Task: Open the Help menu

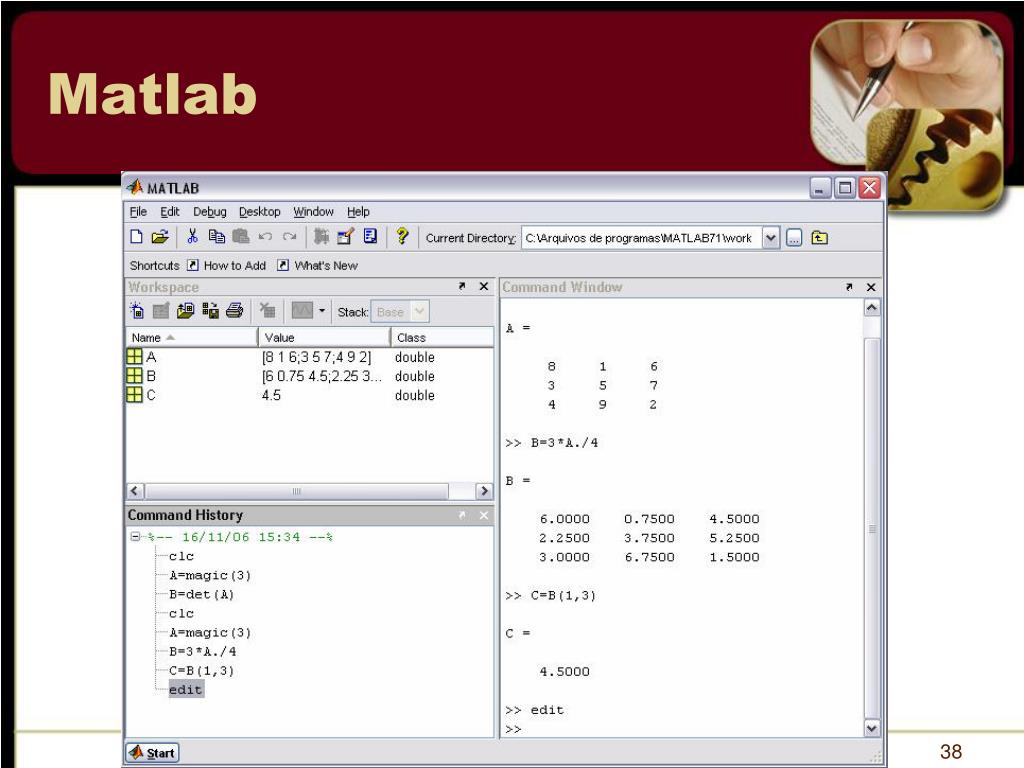Action: (x=358, y=212)
